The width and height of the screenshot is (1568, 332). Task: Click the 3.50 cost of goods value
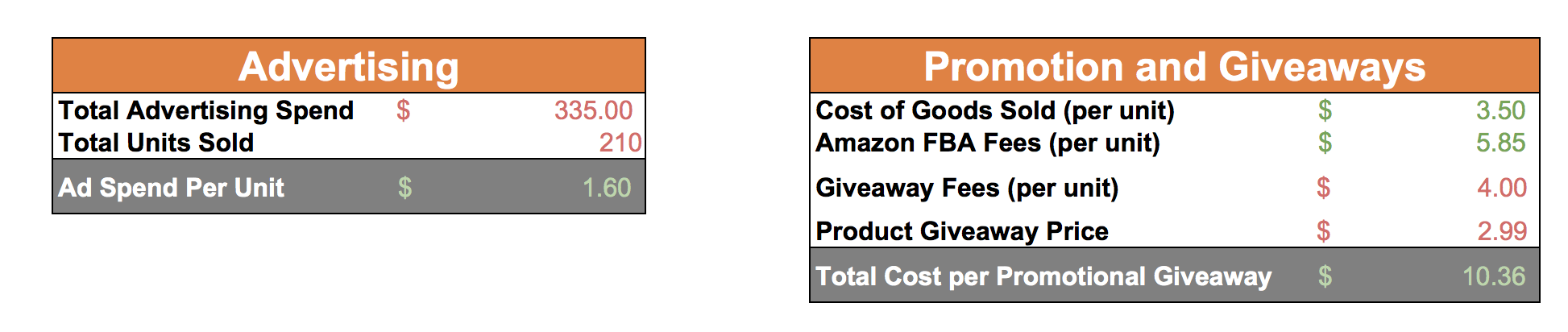[1501, 110]
